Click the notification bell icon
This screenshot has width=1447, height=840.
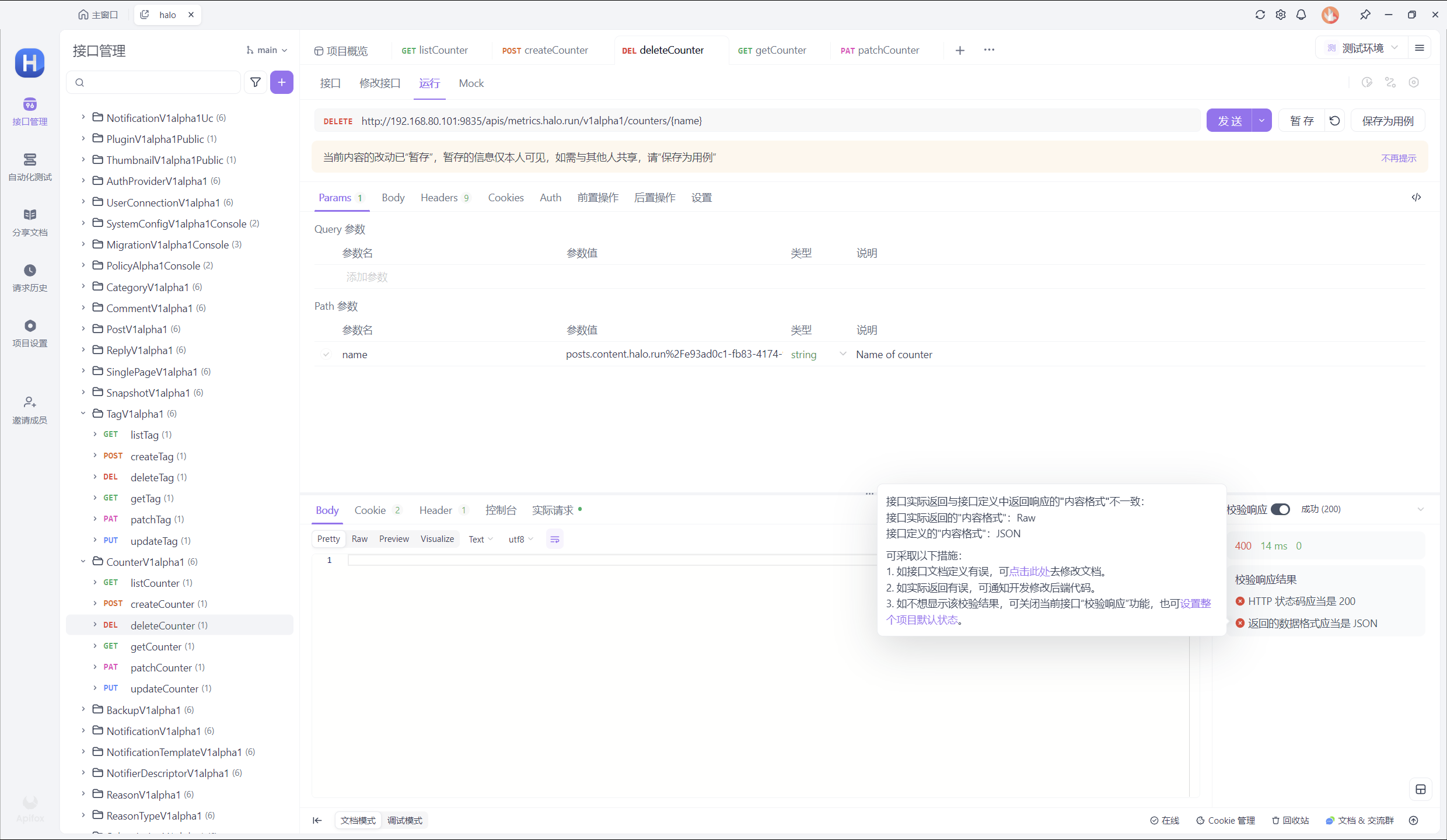click(x=1301, y=15)
